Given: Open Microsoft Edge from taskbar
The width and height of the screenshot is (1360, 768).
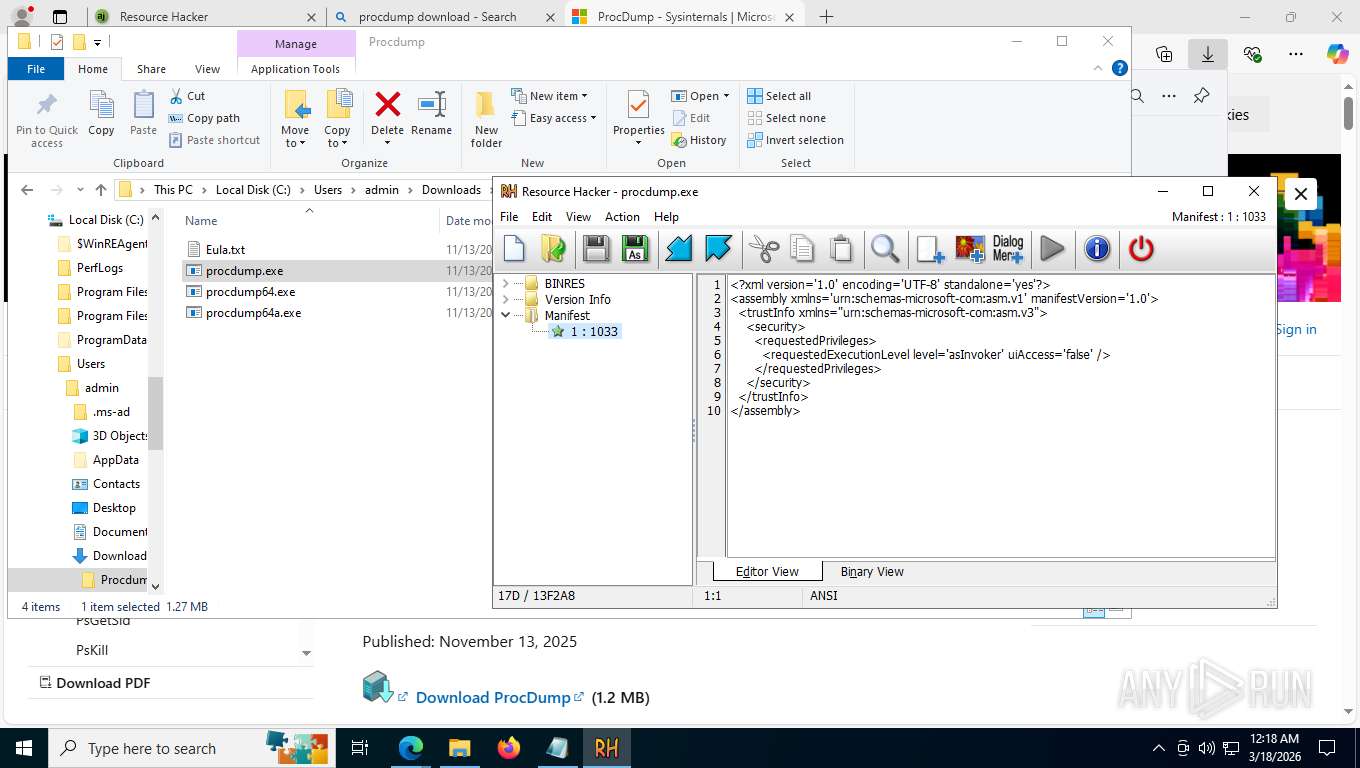Looking at the screenshot, I should (x=410, y=748).
